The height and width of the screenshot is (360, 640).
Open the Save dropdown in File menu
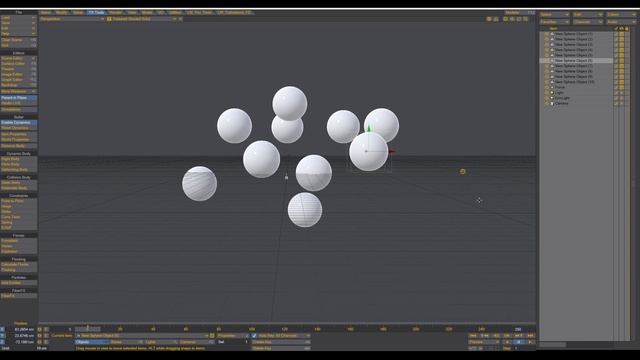[x=19, y=23]
